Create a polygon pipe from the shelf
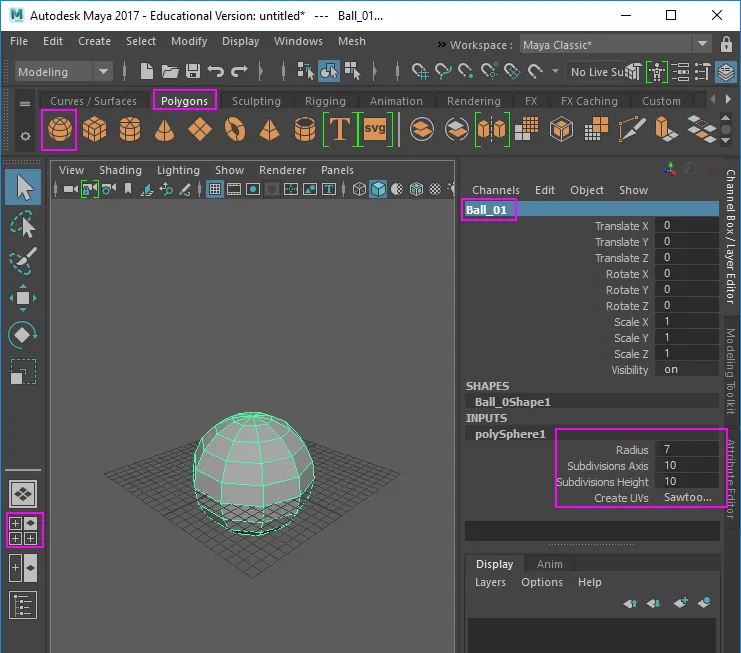Image resolution: width=741 pixels, height=653 pixels. click(305, 129)
